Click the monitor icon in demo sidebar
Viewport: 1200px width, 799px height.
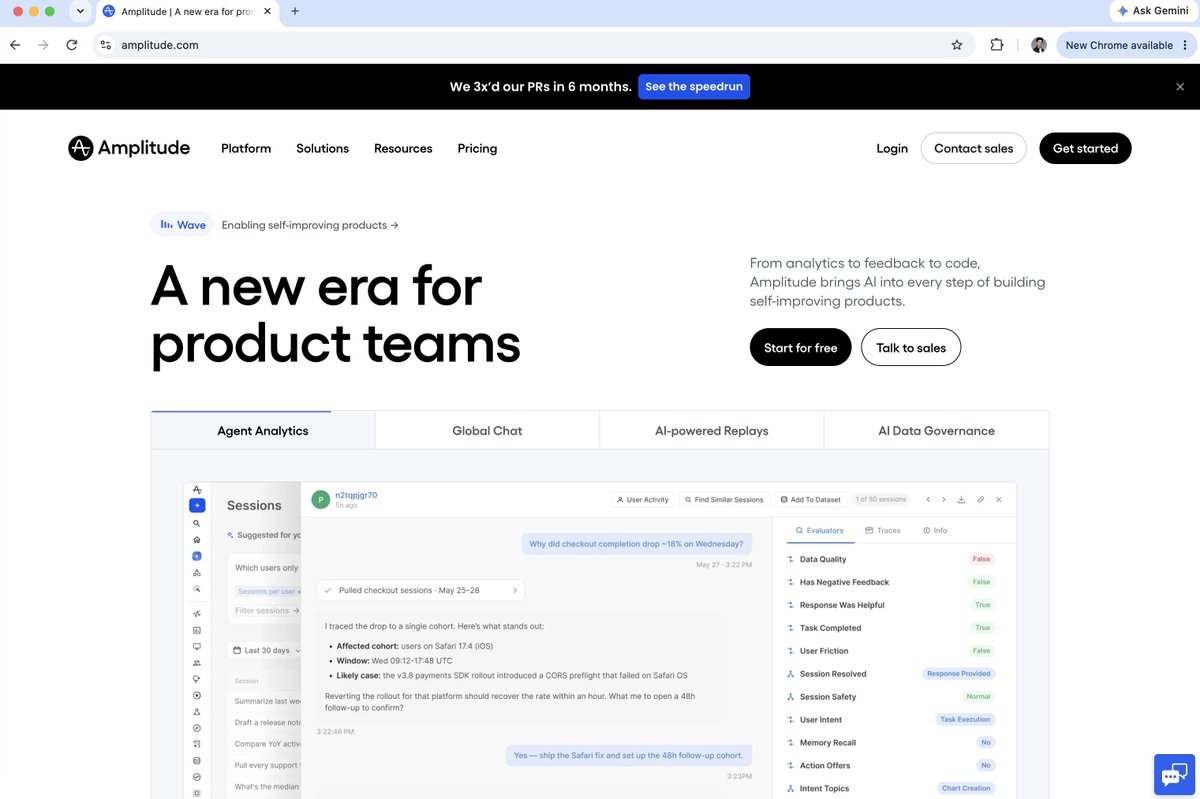(197, 646)
